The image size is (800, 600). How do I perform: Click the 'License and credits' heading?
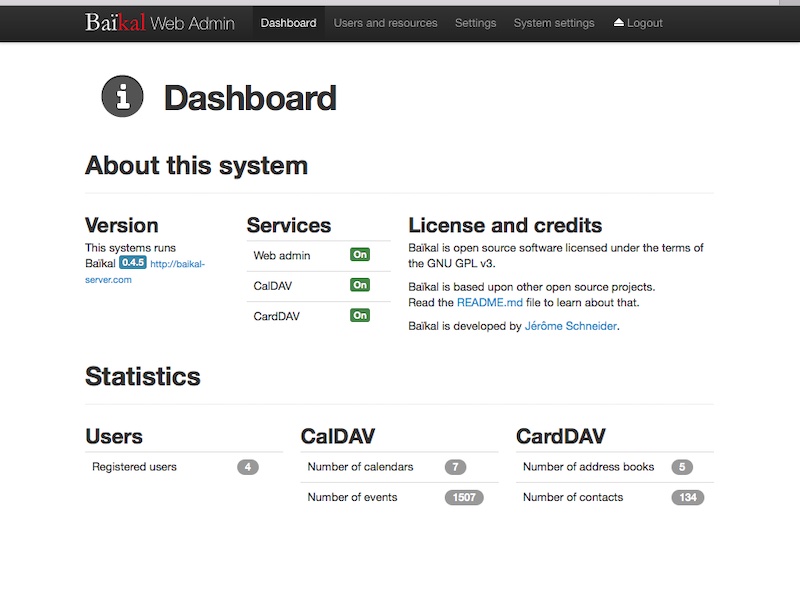click(x=505, y=225)
